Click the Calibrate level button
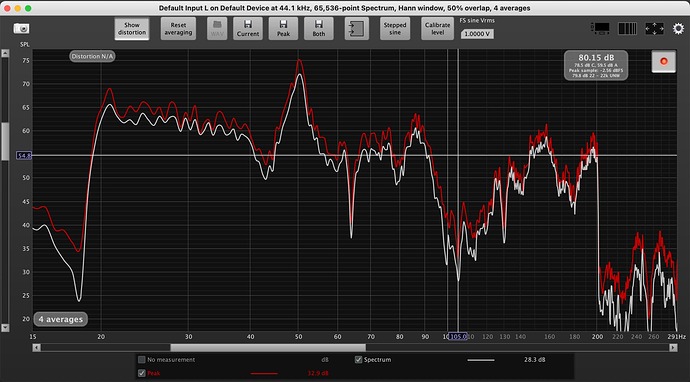 click(x=437, y=29)
